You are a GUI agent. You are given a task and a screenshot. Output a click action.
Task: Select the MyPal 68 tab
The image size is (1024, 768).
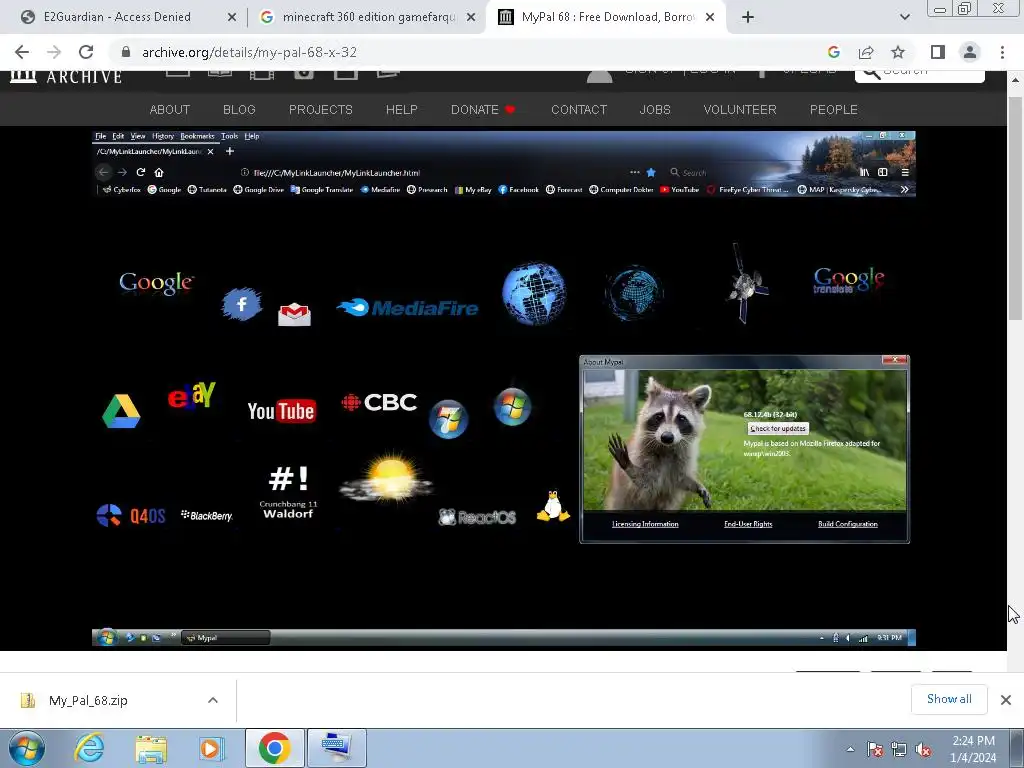607,17
